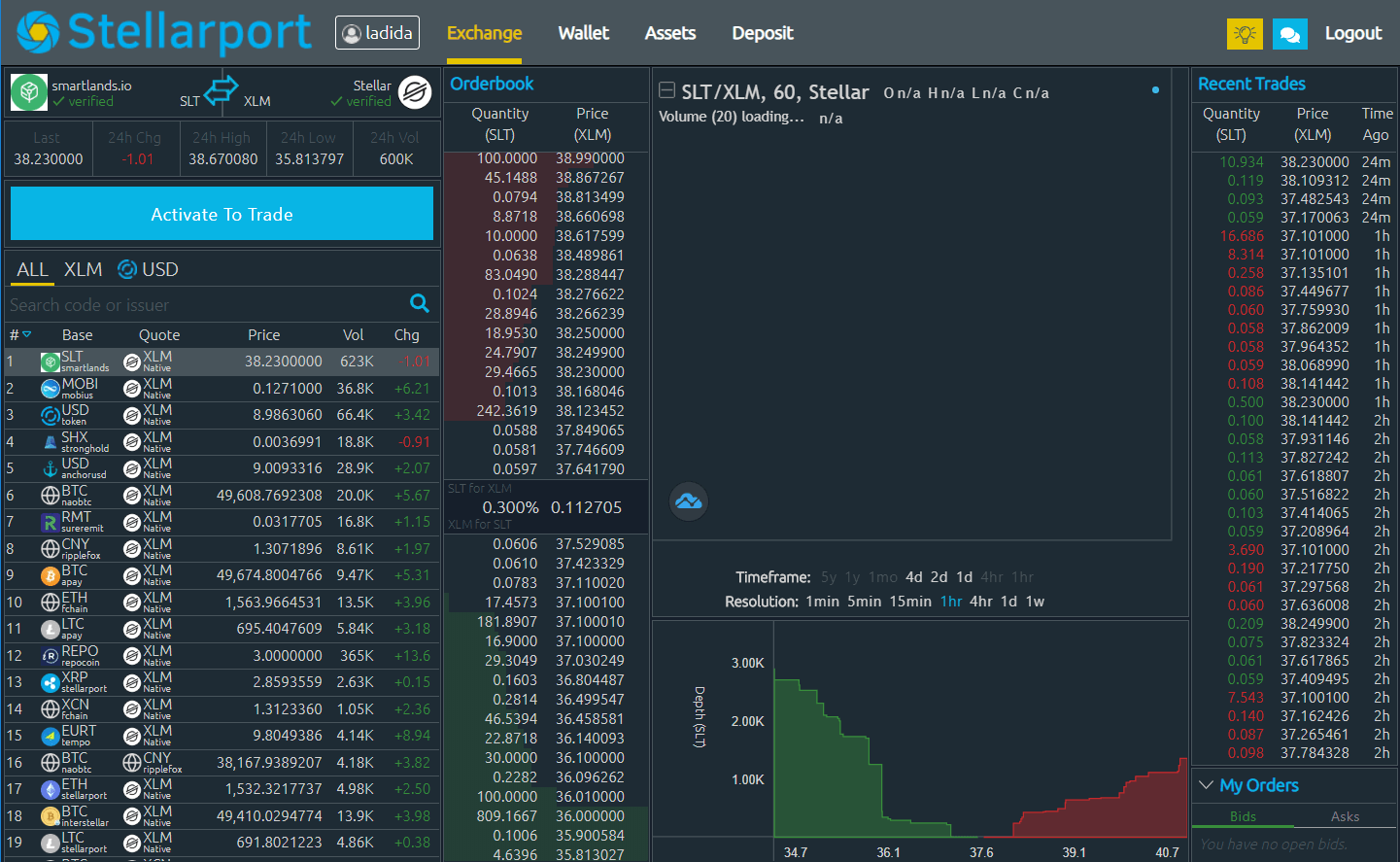Open the Assets tab
Screen dimensions: 1400x862
point(670,33)
